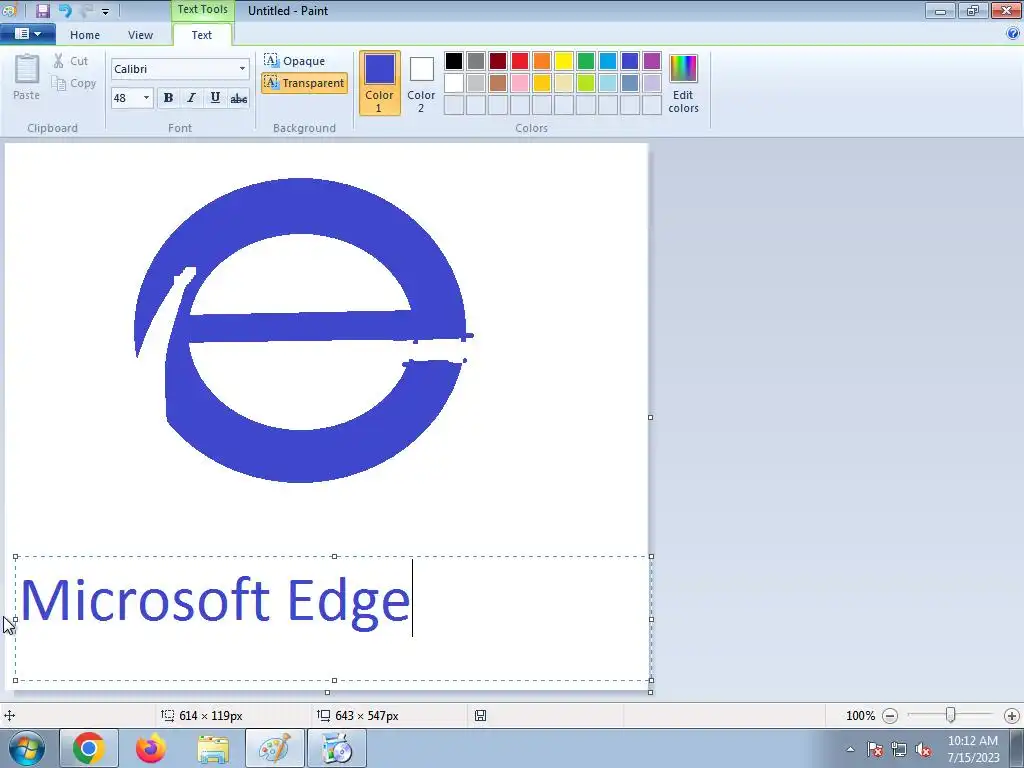Image resolution: width=1024 pixels, height=768 pixels.
Task: Click the canvas right-edge resize handle
Action: [x=650, y=417]
